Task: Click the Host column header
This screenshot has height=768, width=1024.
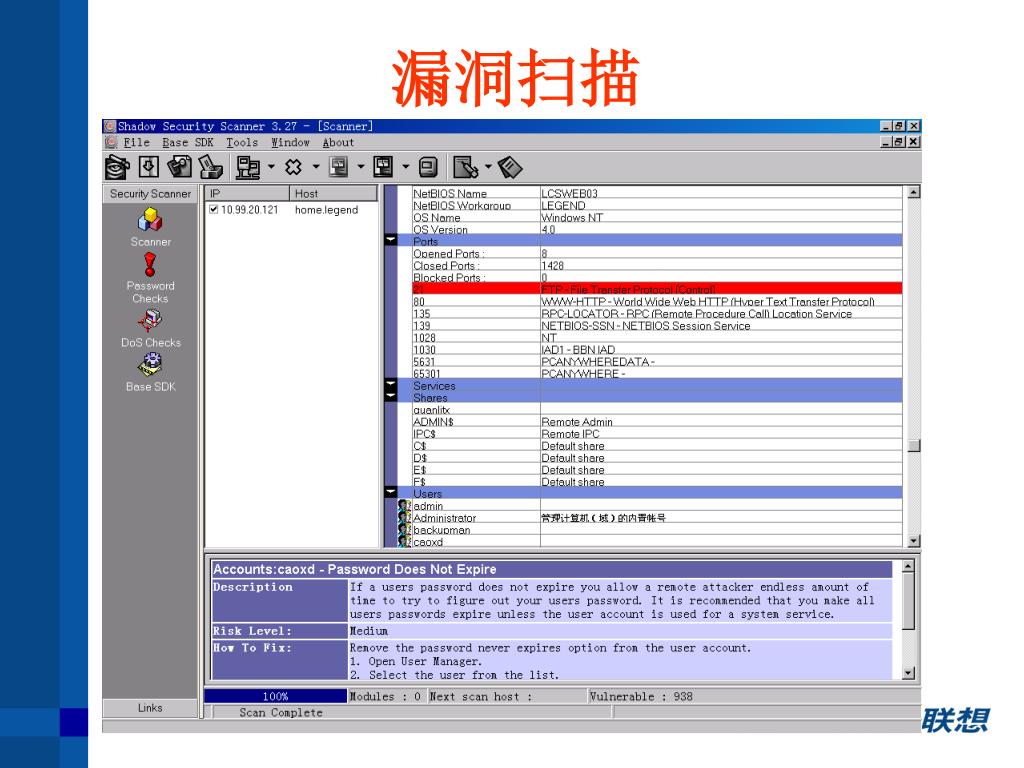Action: [x=333, y=193]
